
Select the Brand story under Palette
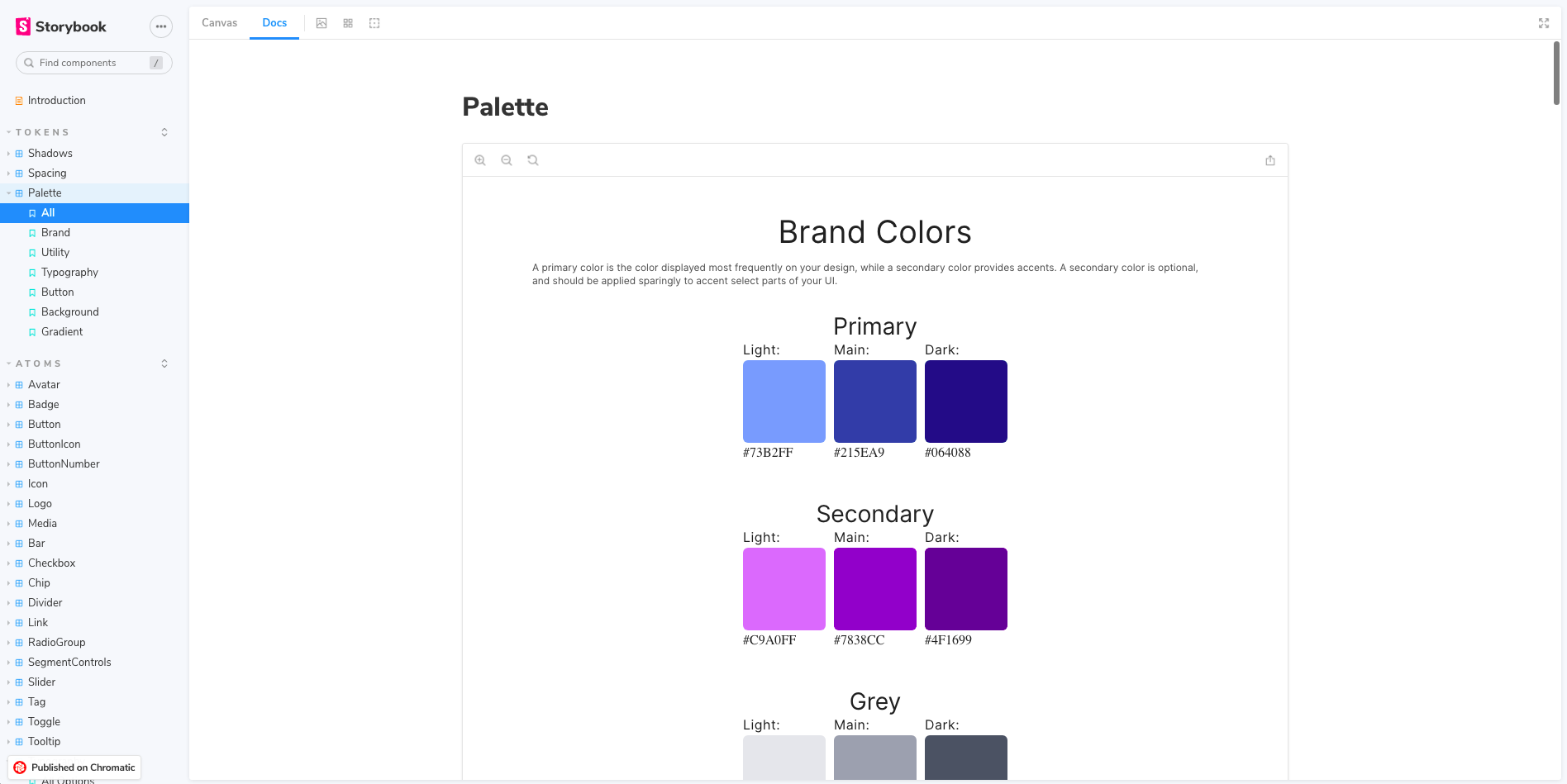pos(55,232)
